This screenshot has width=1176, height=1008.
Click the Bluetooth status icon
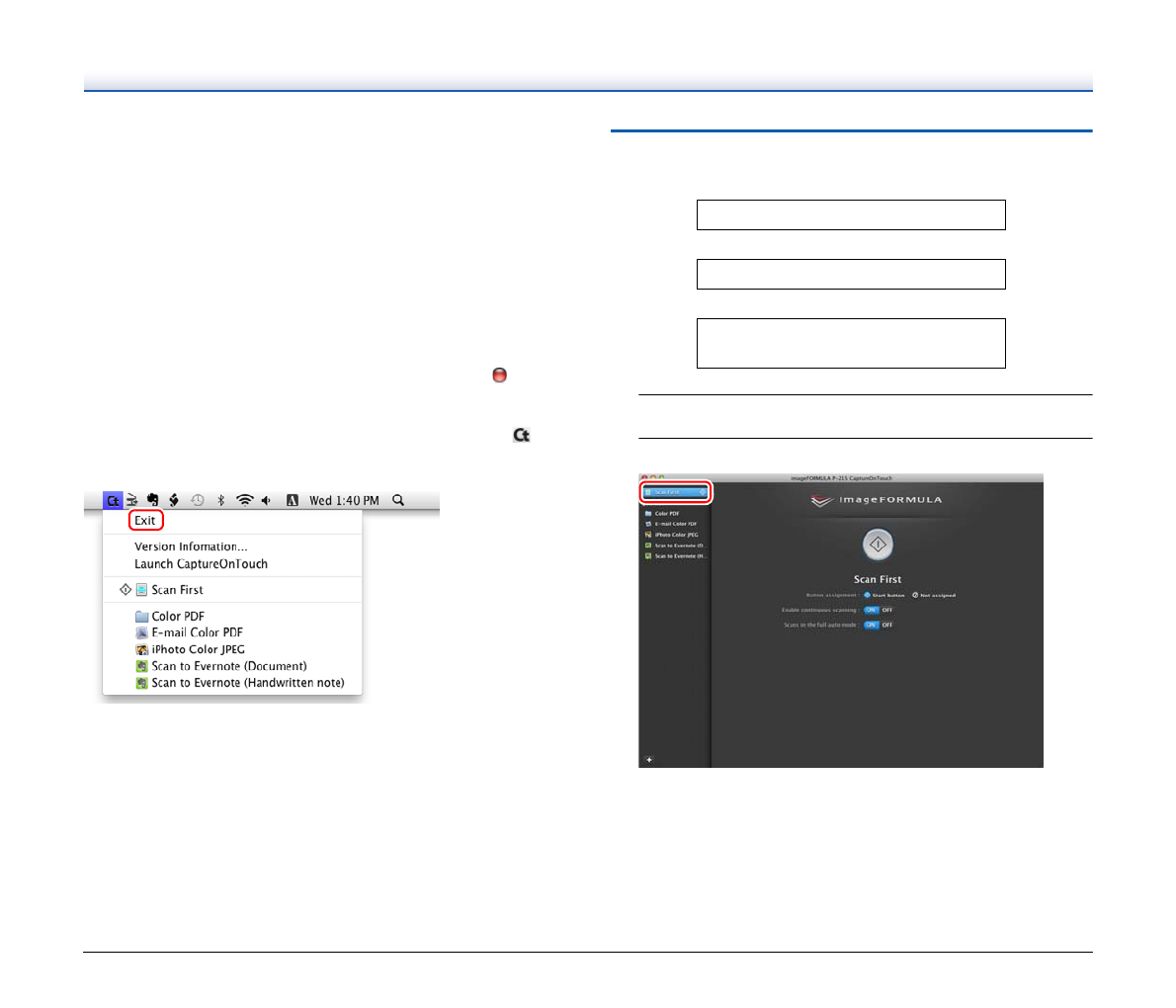coord(221,501)
